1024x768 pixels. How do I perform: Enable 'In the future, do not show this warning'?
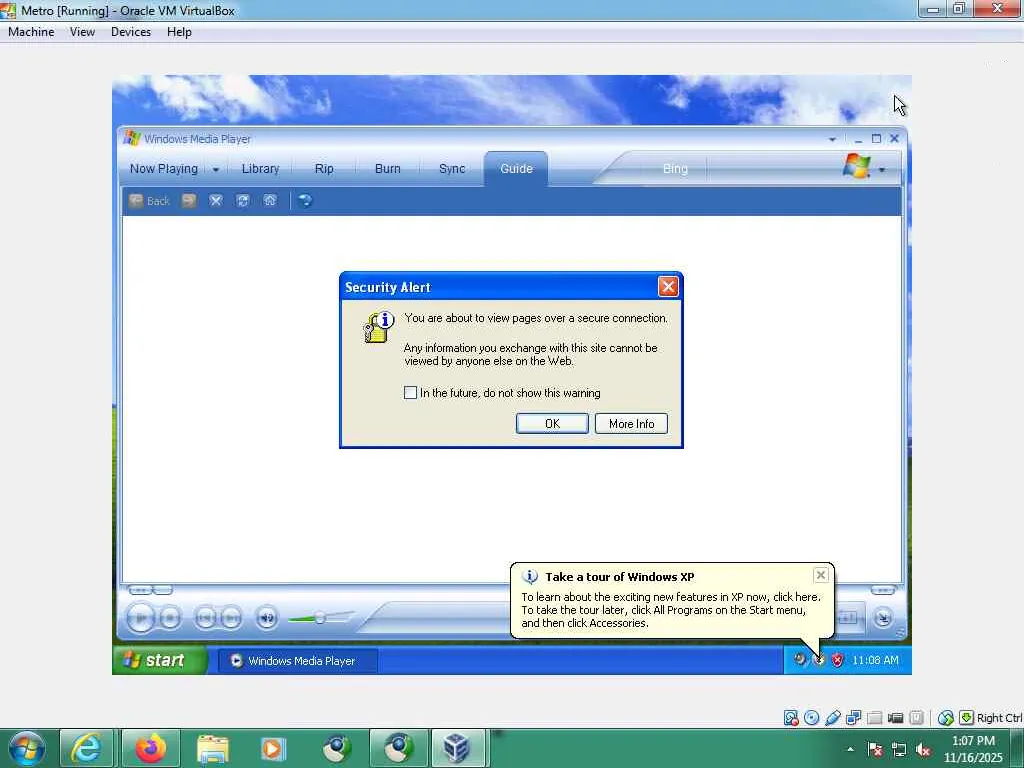point(410,392)
